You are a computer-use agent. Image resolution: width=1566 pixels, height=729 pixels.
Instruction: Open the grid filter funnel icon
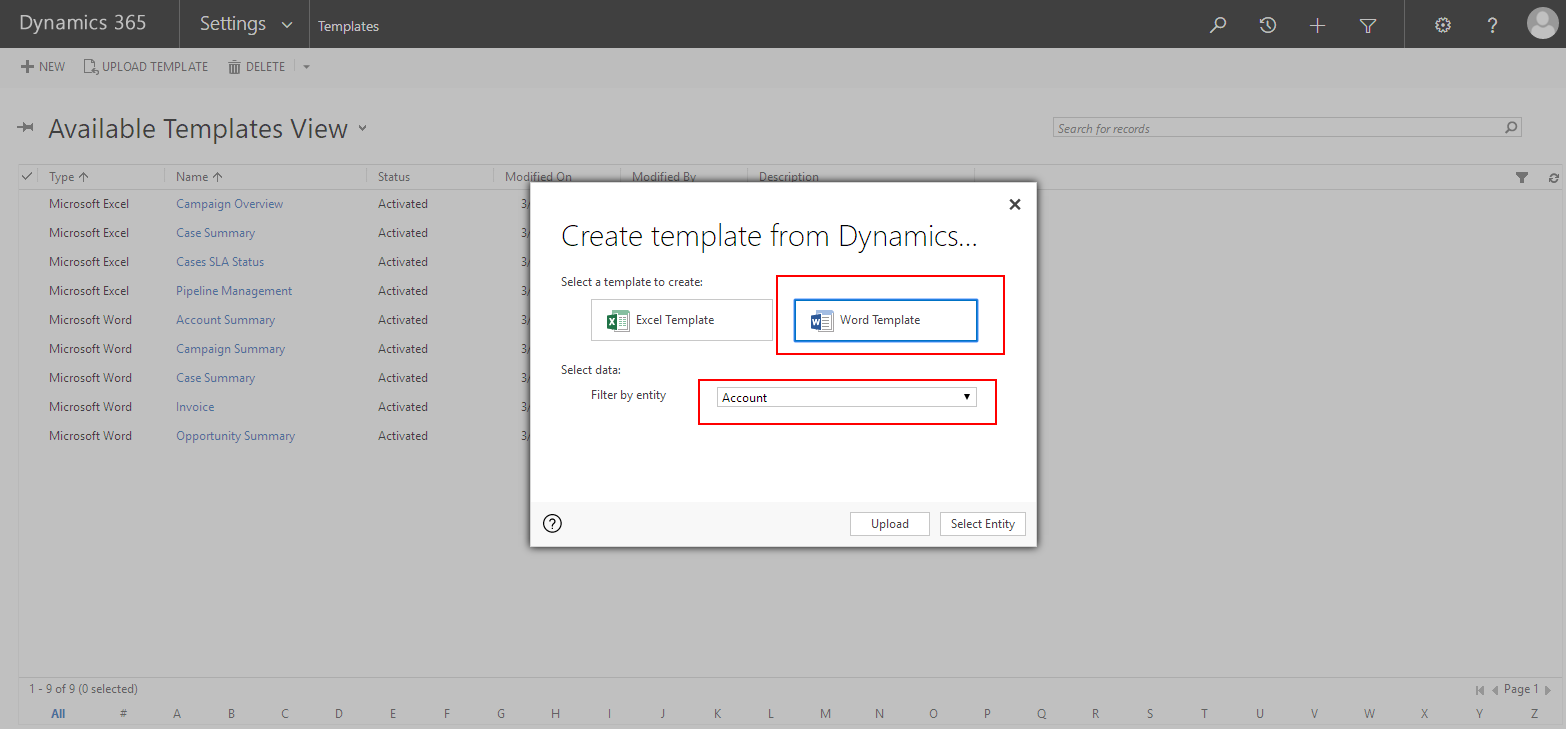pyautogui.click(x=1522, y=177)
